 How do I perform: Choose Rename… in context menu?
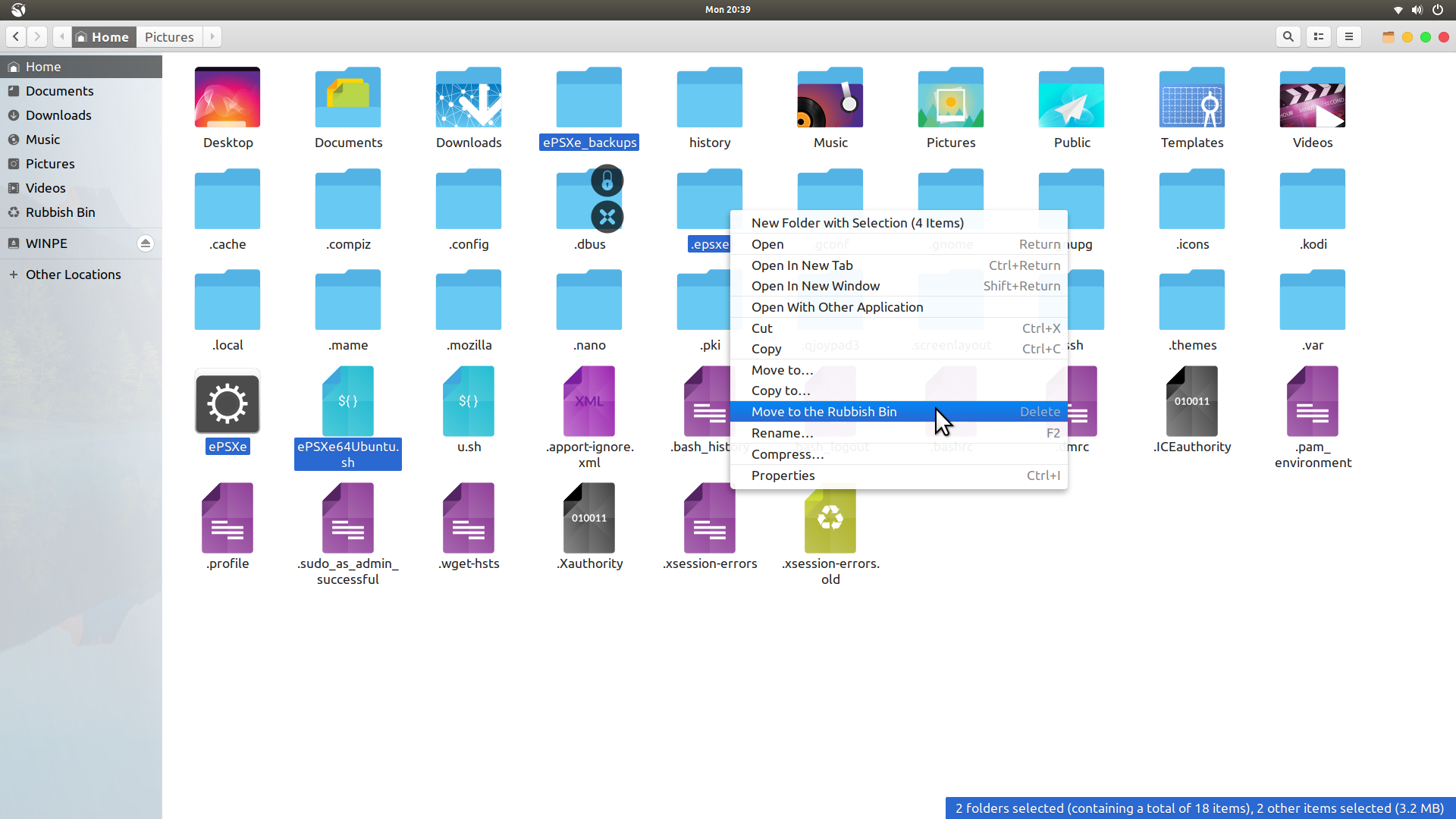(899, 433)
